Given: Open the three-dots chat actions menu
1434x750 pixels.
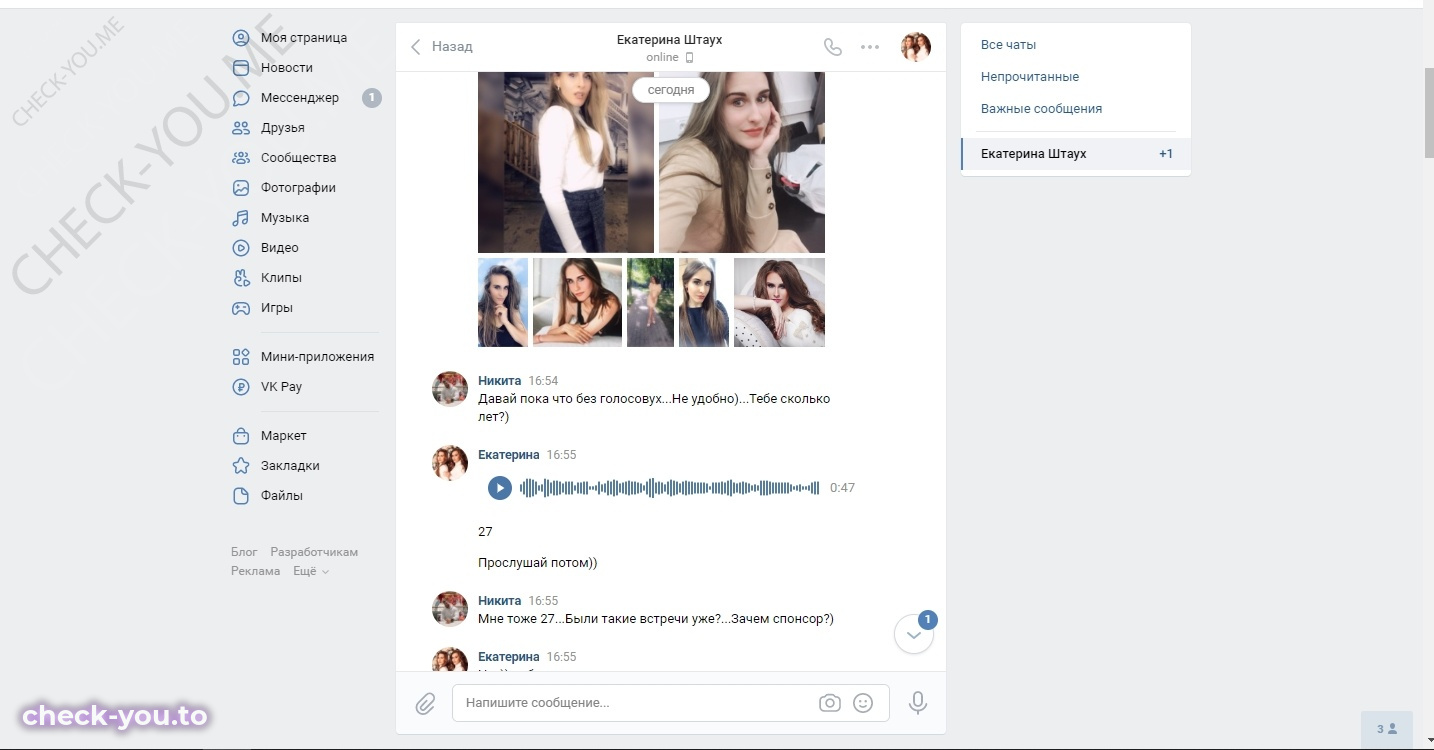Looking at the screenshot, I should 870,47.
